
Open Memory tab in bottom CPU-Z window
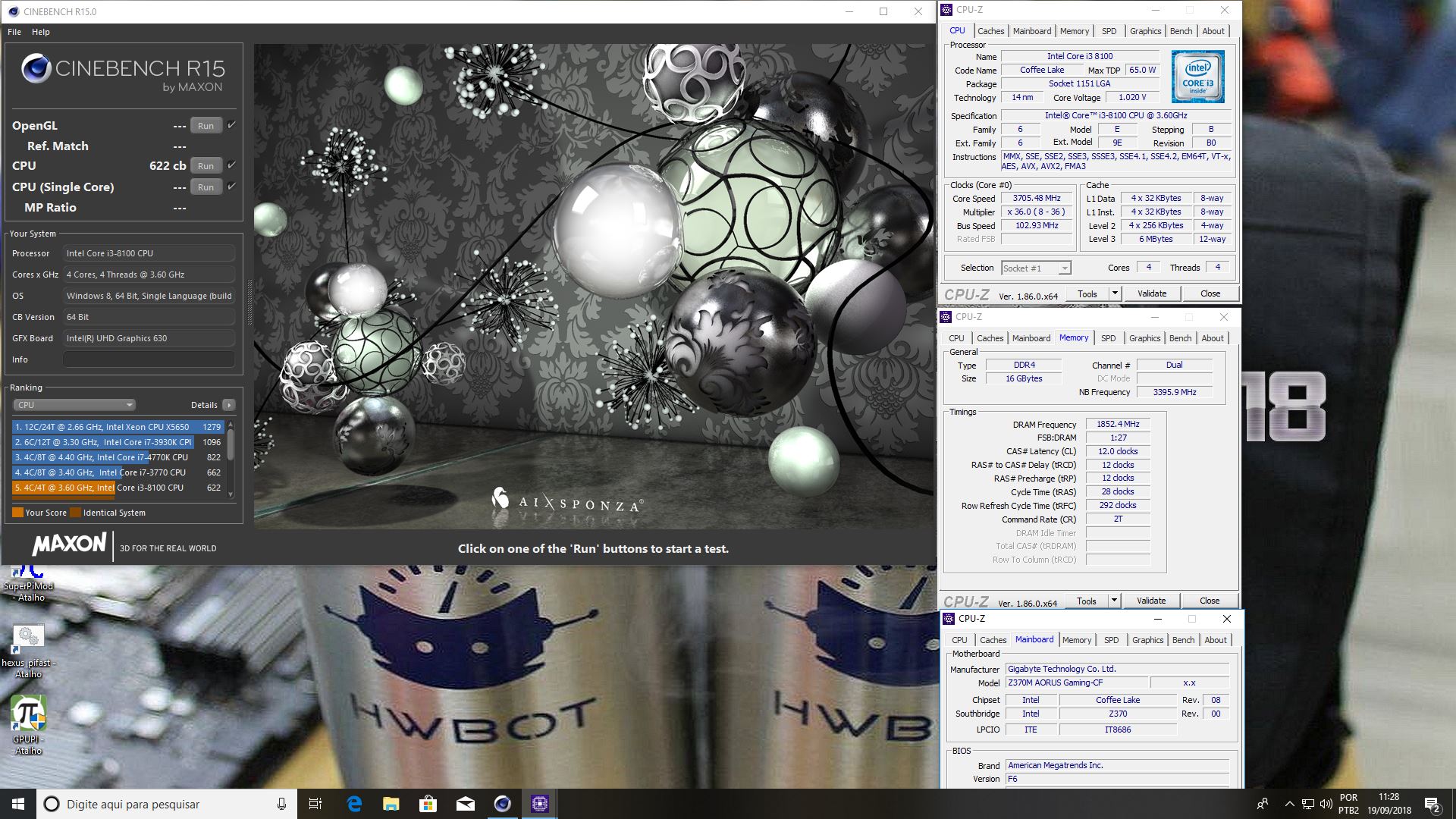pyautogui.click(x=1077, y=640)
